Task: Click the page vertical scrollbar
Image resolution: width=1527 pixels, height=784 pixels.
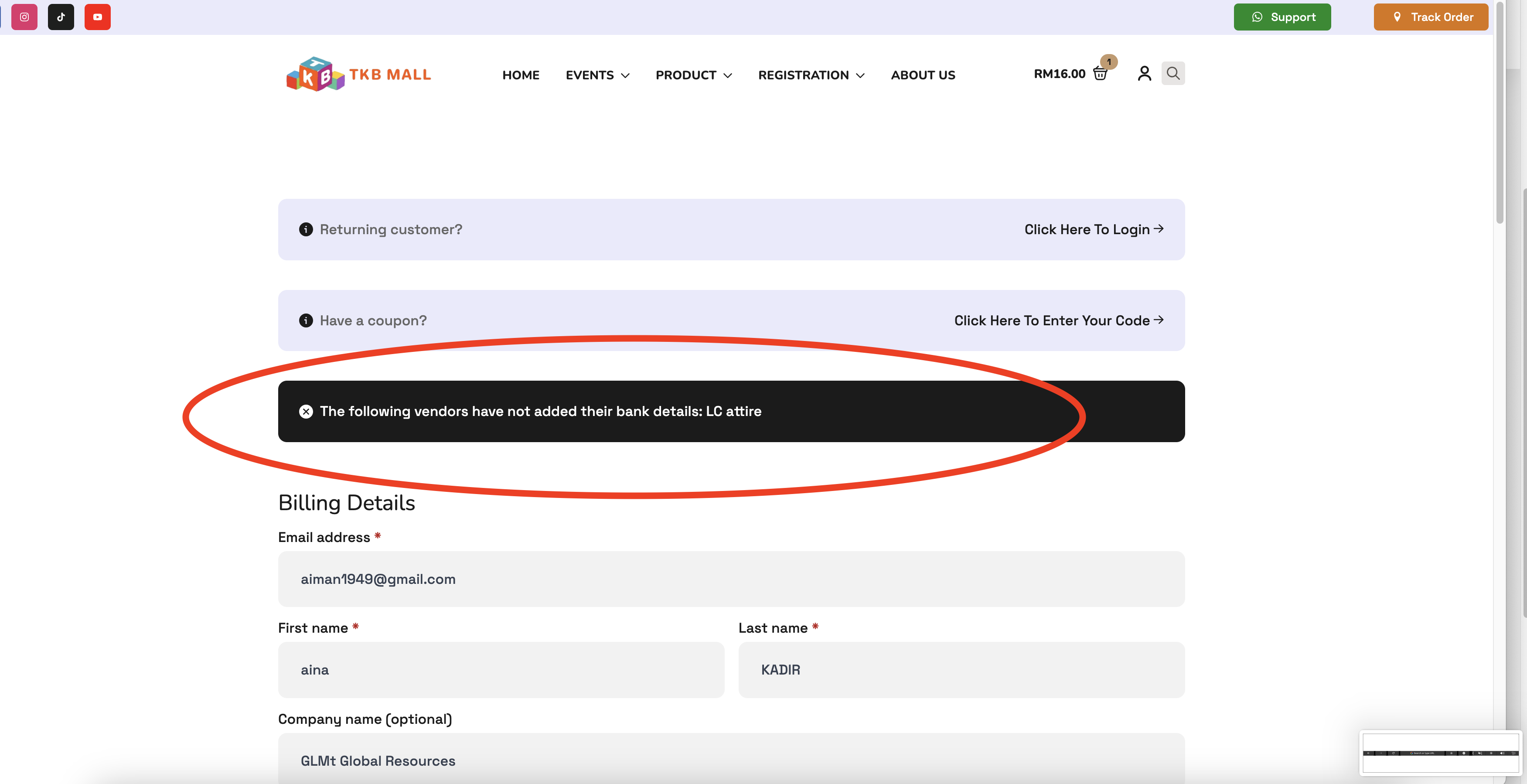Action: click(x=1500, y=112)
